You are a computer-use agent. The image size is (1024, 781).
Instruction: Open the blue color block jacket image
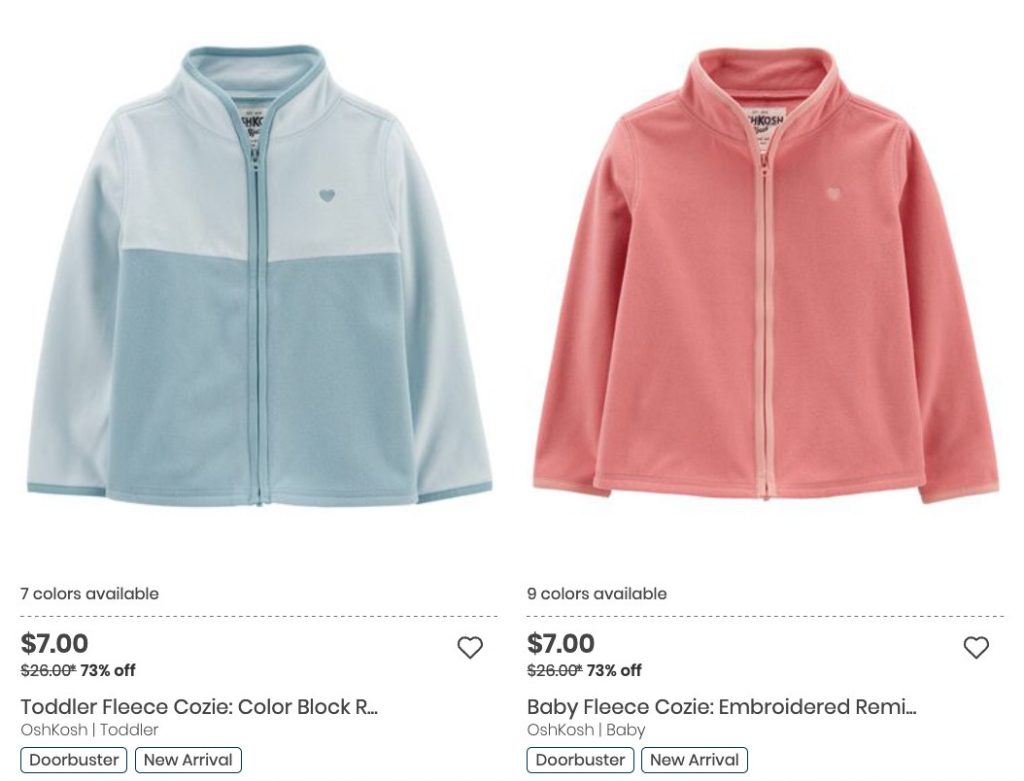click(x=259, y=276)
